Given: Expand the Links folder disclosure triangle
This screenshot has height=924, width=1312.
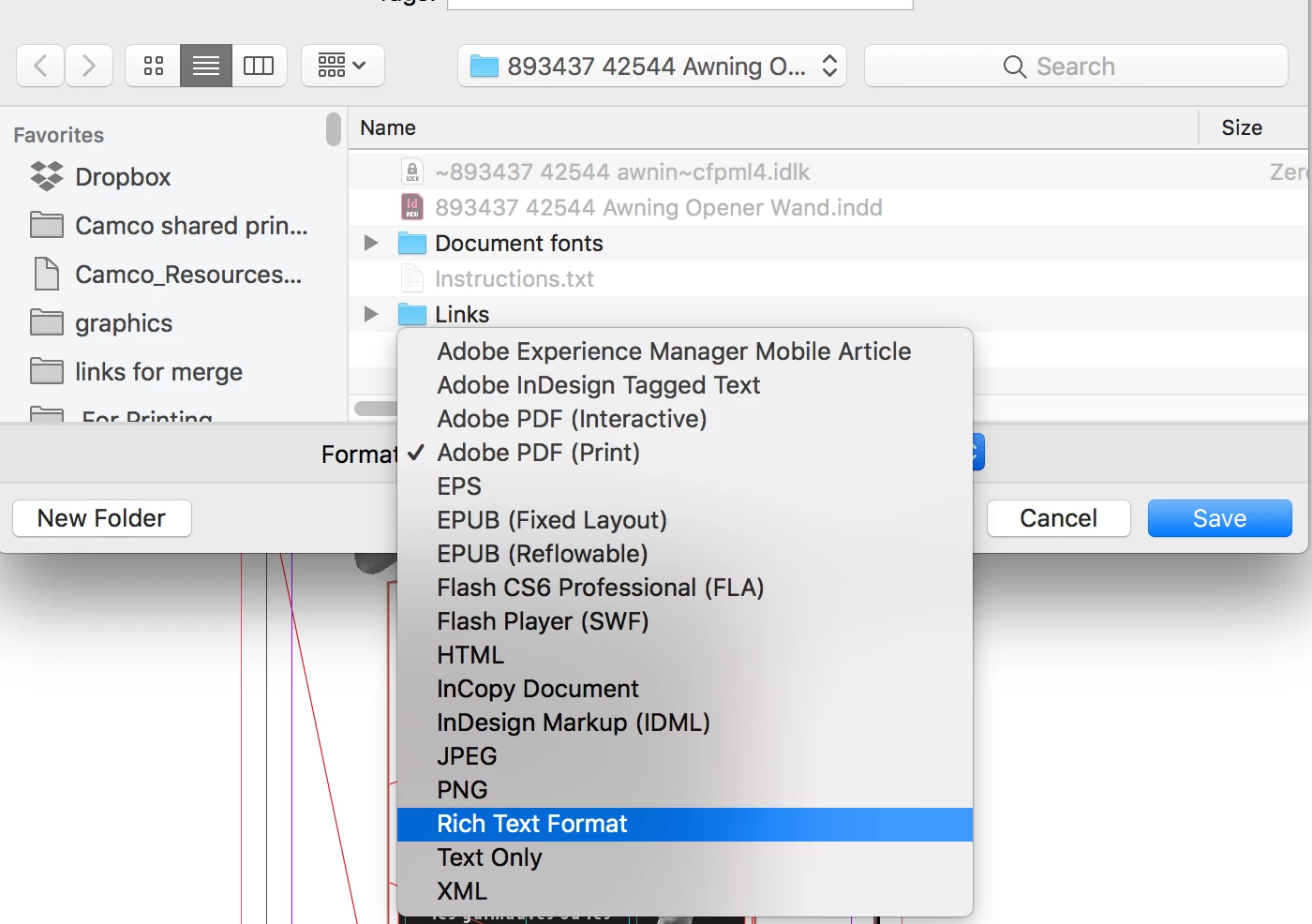Looking at the screenshot, I should pos(371,314).
